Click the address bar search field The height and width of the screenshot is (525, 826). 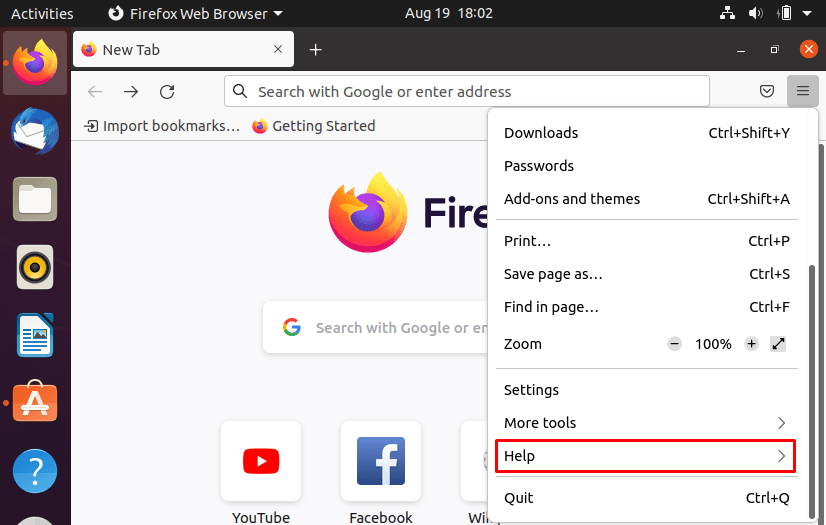coord(467,91)
